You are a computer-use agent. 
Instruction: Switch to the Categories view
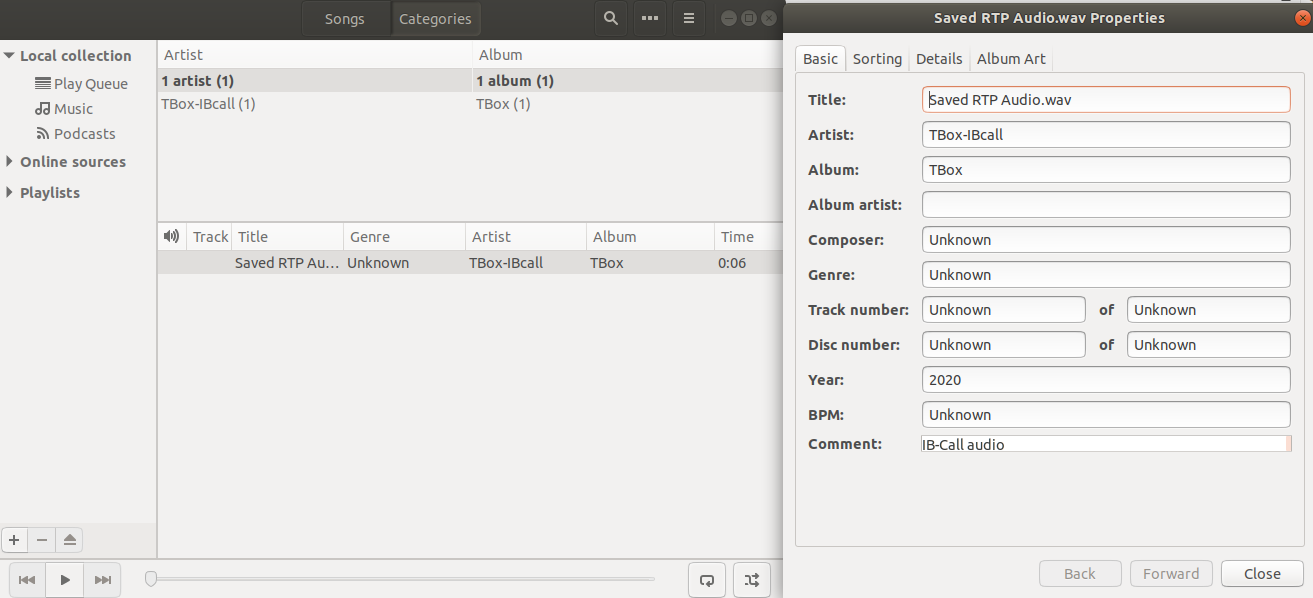point(435,19)
